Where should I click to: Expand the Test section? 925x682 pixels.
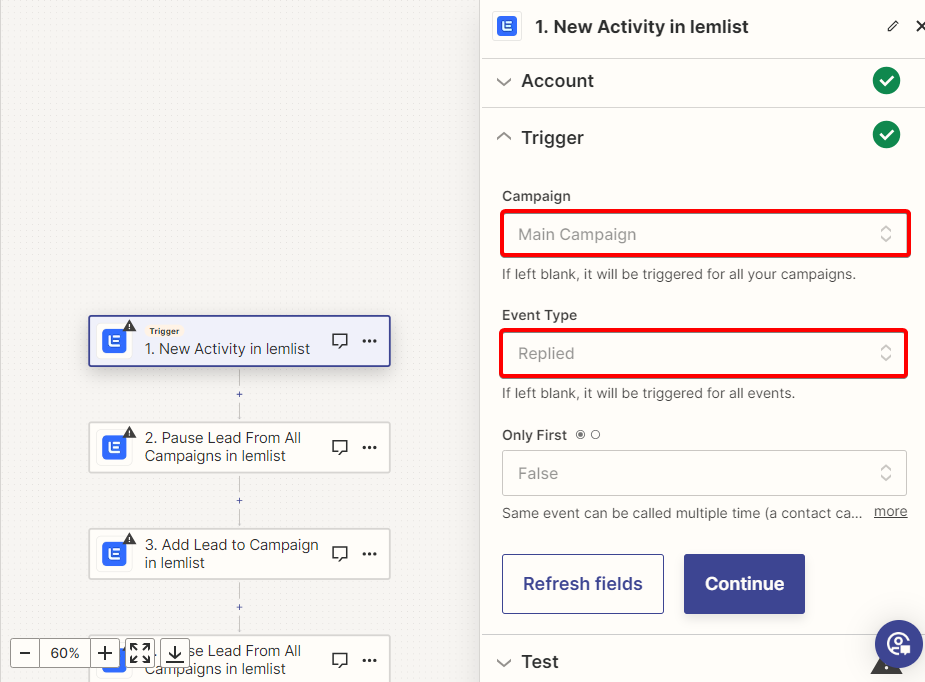pos(504,663)
